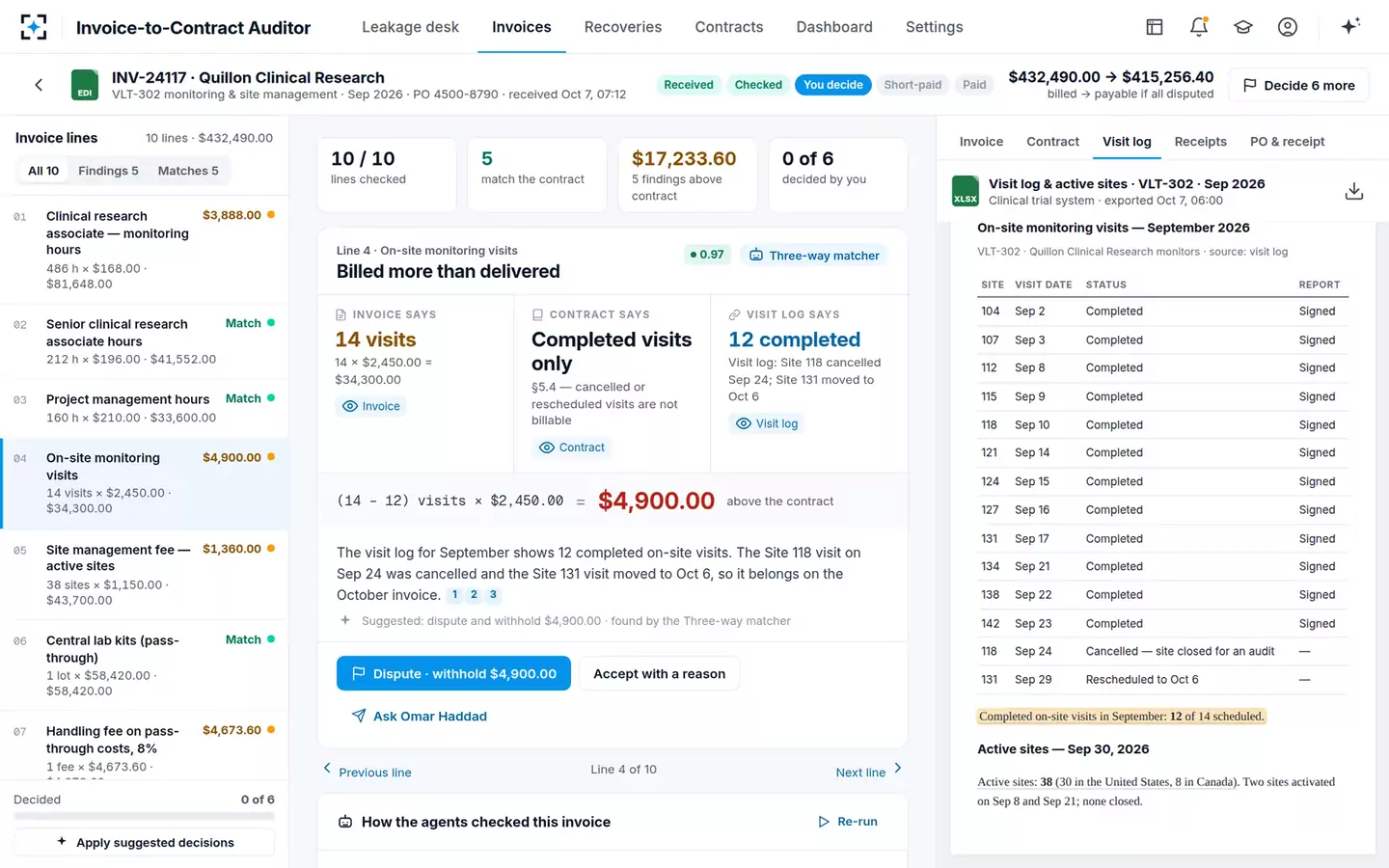View the Invoice source evidence
Image resolution: width=1389 pixels, height=868 pixels.
coord(371,406)
